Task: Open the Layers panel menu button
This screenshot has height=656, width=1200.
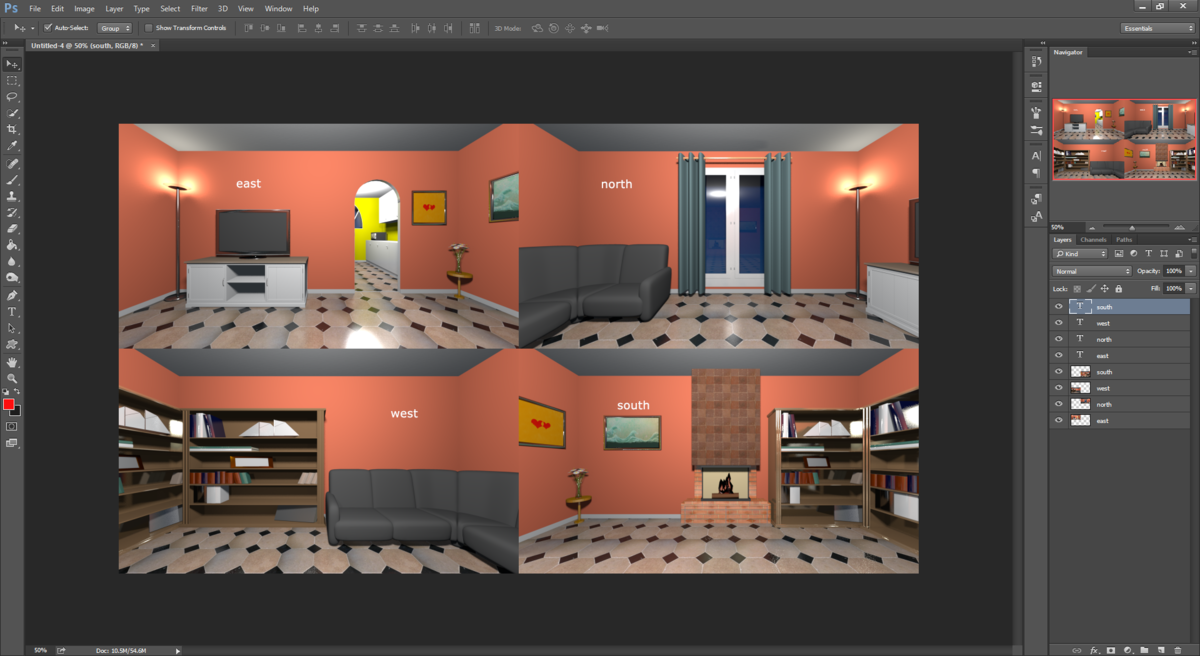Action: tap(1193, 239)
